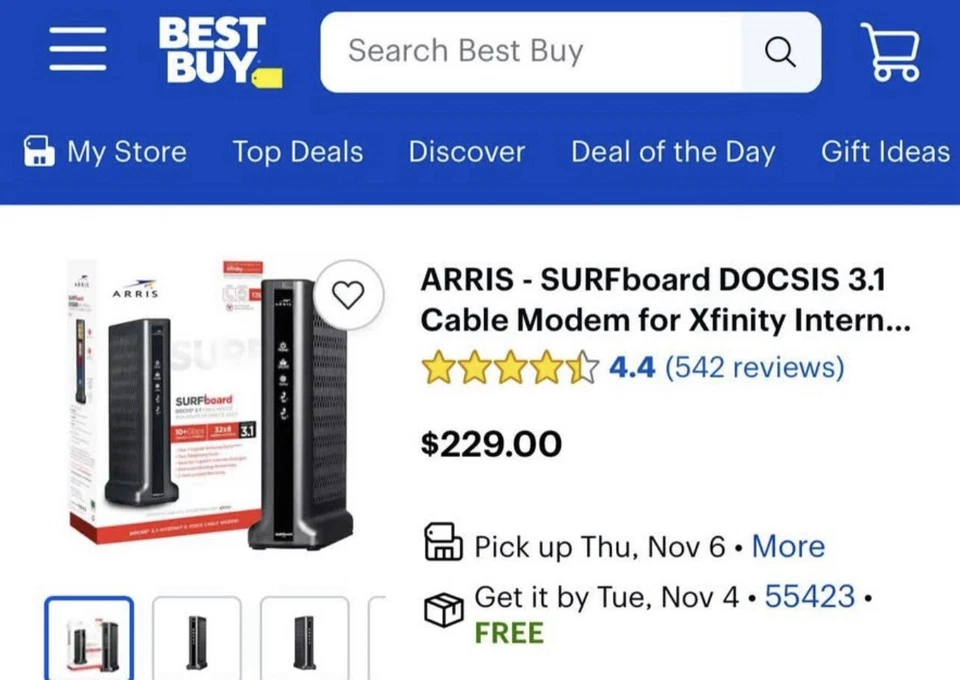This screenshot has height=680, width=960.
Task: Open the star rating display
Action: [x=510, y=368]
